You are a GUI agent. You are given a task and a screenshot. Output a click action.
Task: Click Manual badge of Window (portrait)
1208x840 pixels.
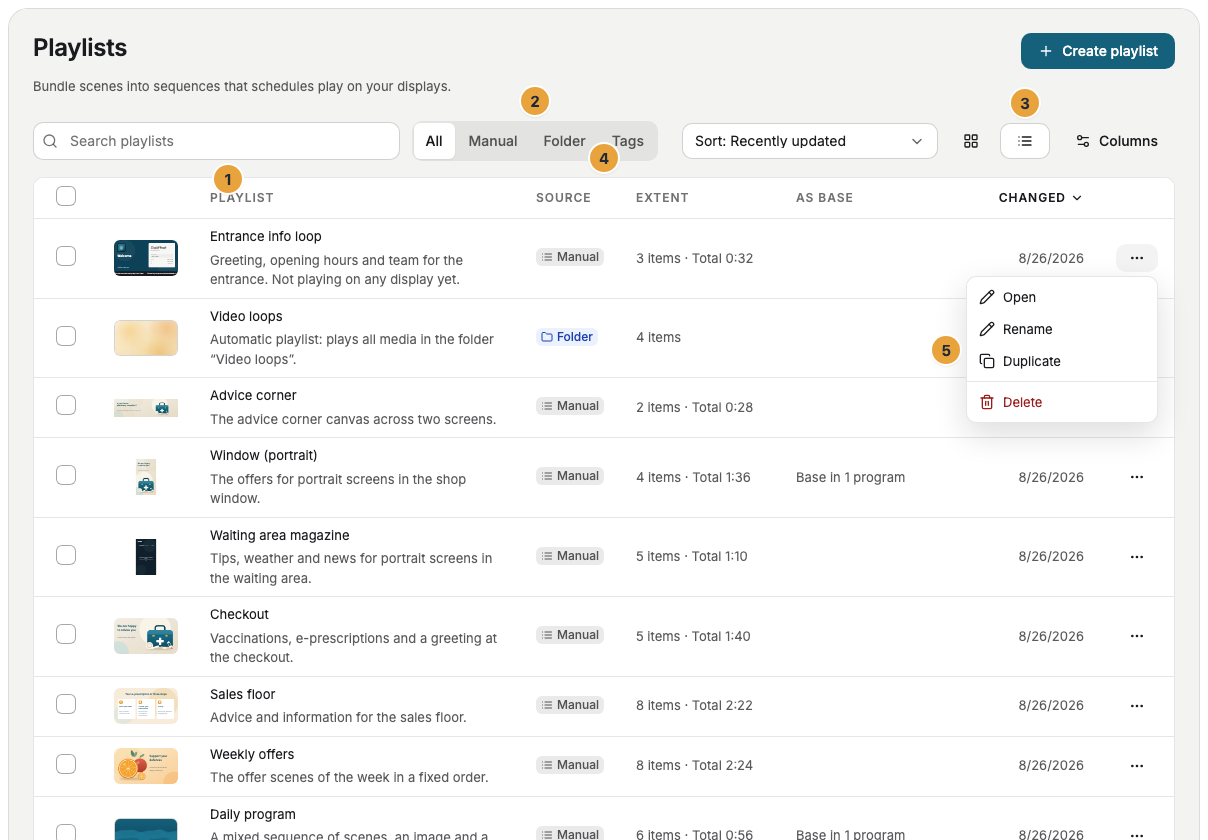coord(570,476)
